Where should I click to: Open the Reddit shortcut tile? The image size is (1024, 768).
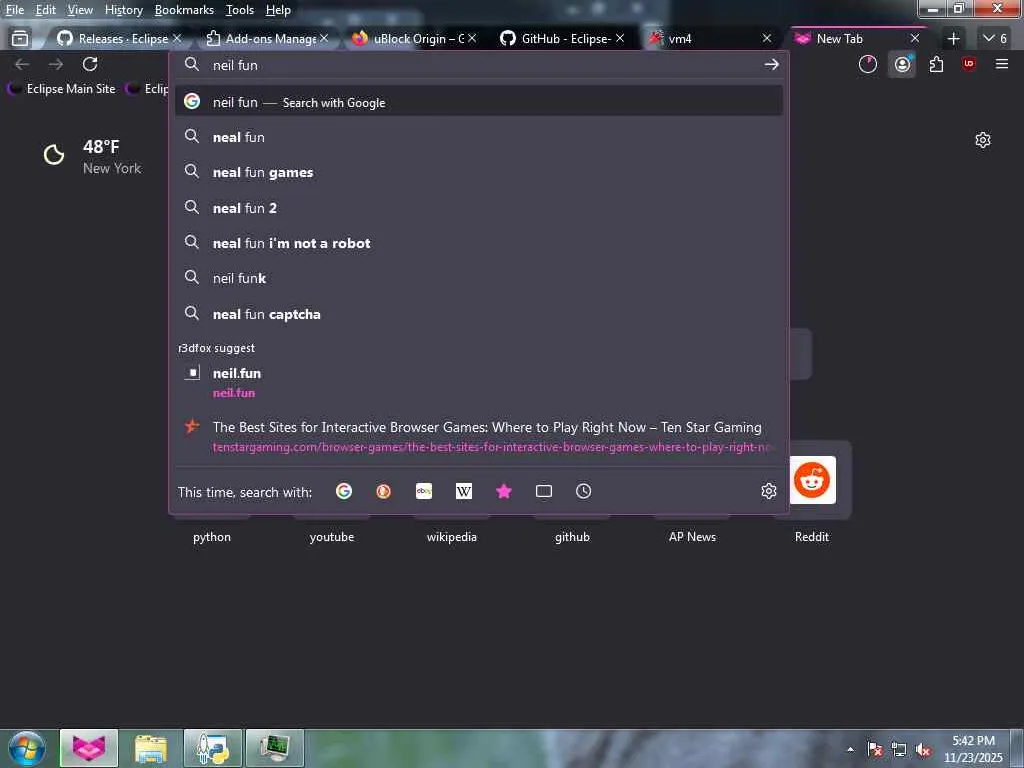tap(812, 480)
